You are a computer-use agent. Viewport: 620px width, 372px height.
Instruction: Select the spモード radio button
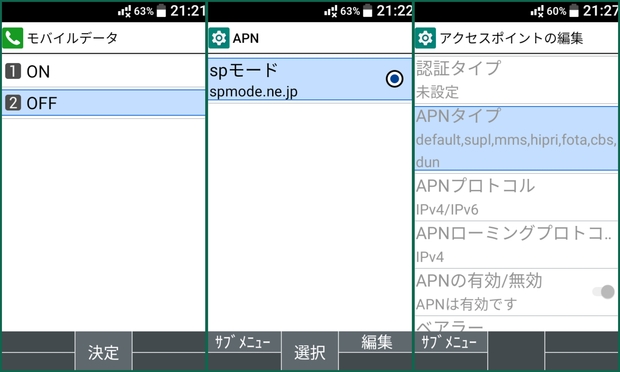[394, 79]
